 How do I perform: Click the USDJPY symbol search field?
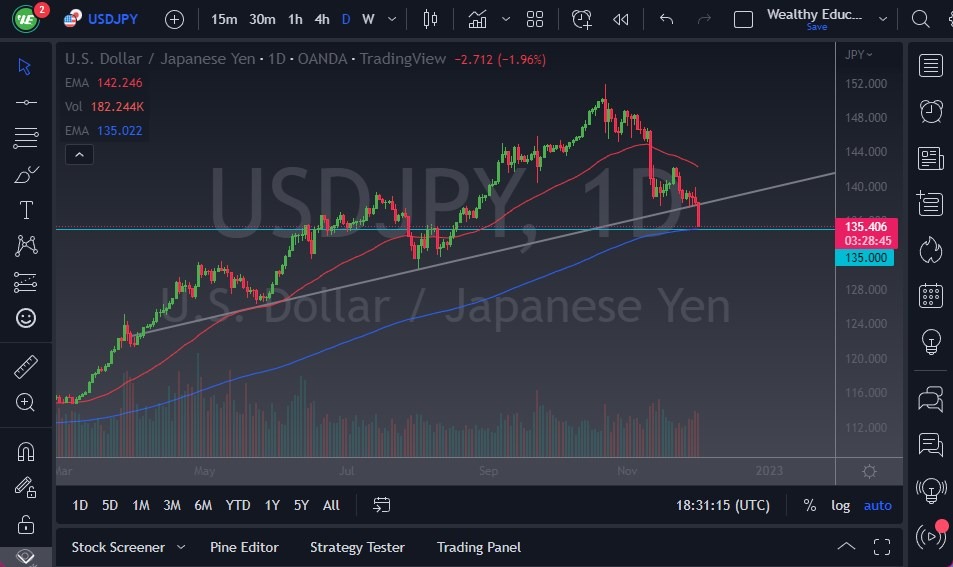tap(114, 19)
